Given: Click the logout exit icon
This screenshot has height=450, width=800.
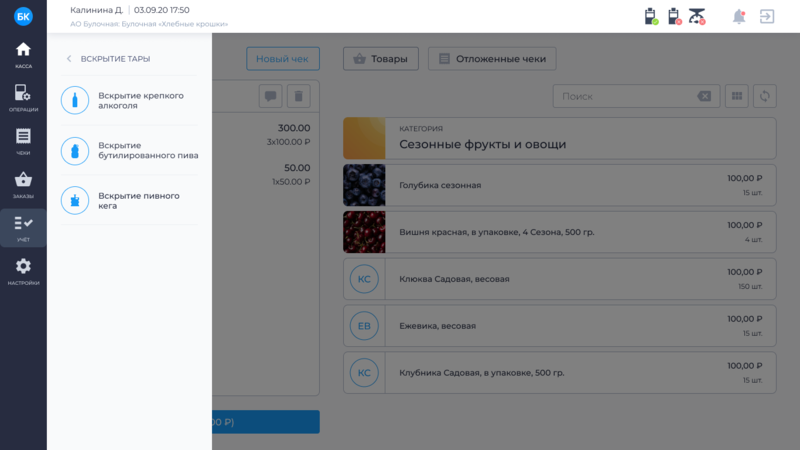Looking at the screenshot, I should click(x=767, y=16).
